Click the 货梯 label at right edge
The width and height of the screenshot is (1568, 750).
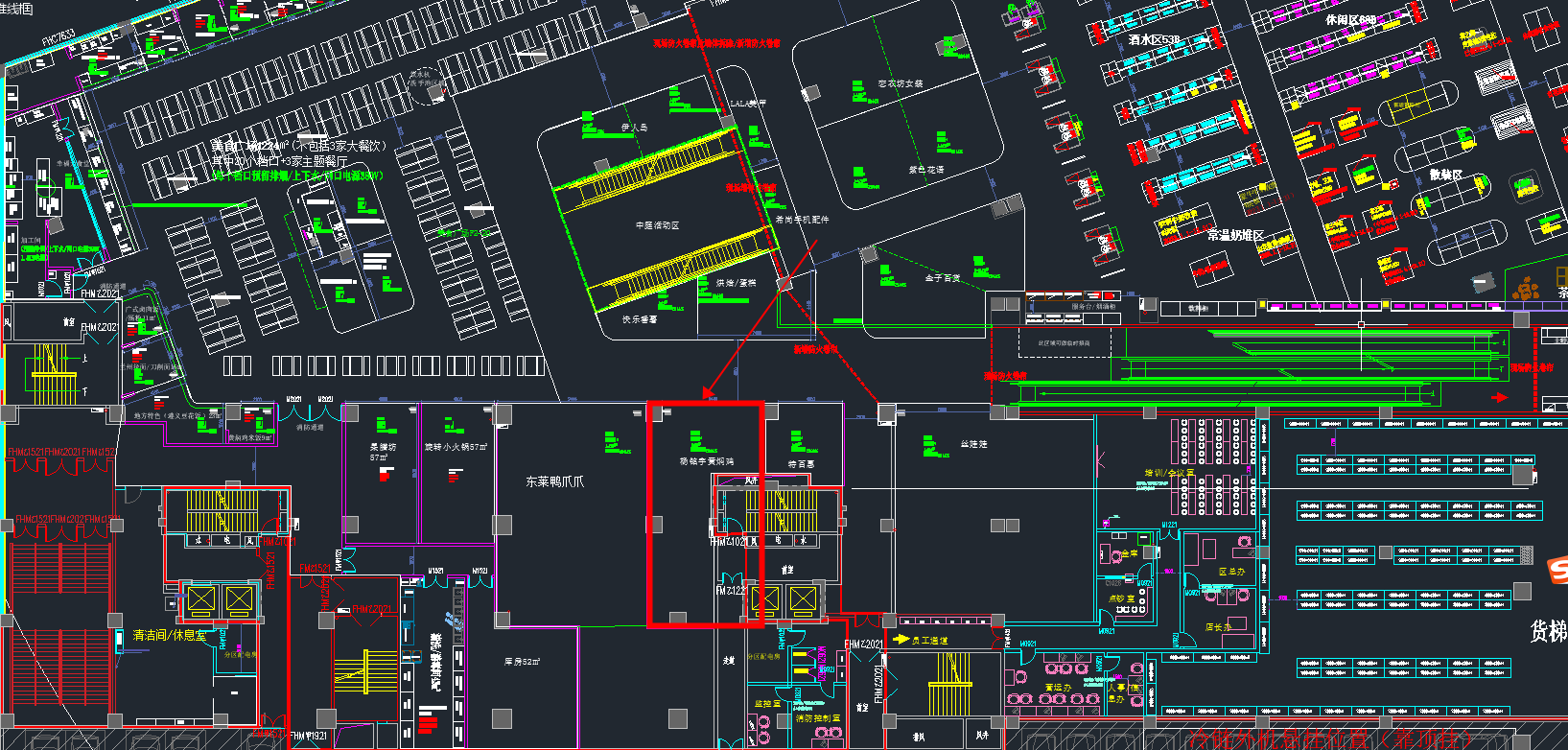[1548, 631]
